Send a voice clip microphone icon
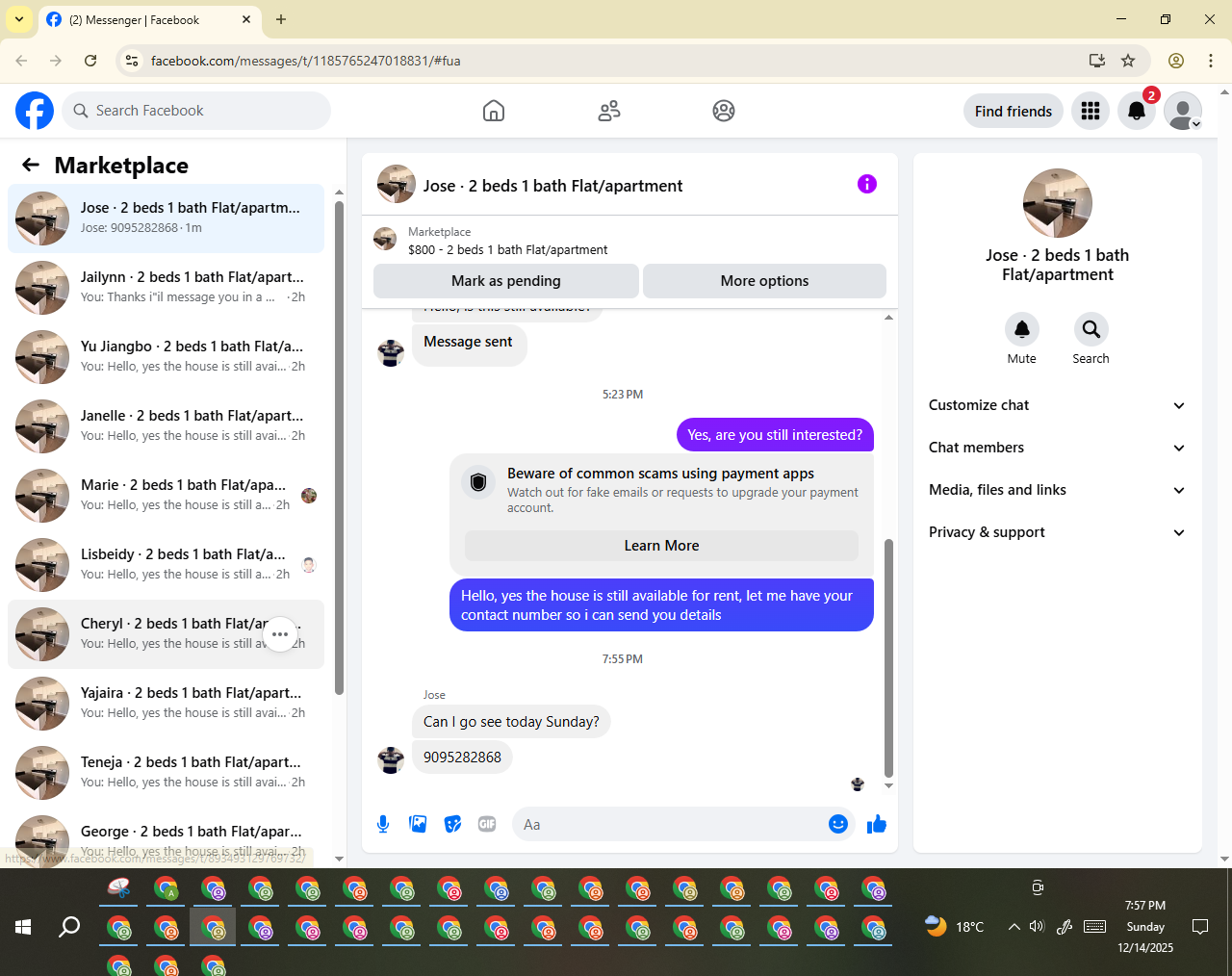The height and width of the screenshot is (976, 1232). 383,824
